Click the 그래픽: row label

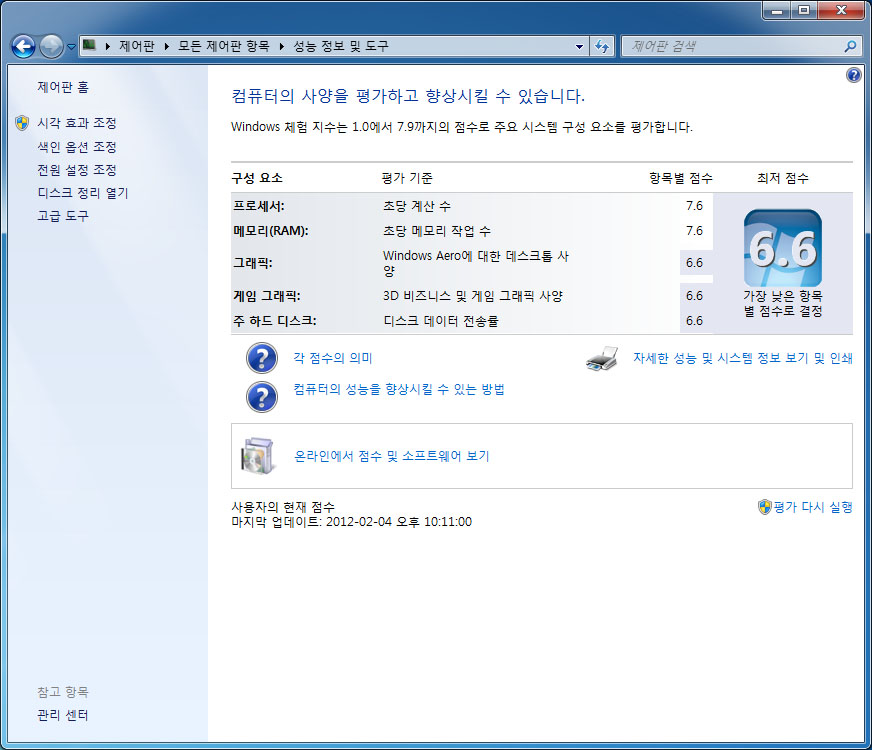tap(252, 263)
